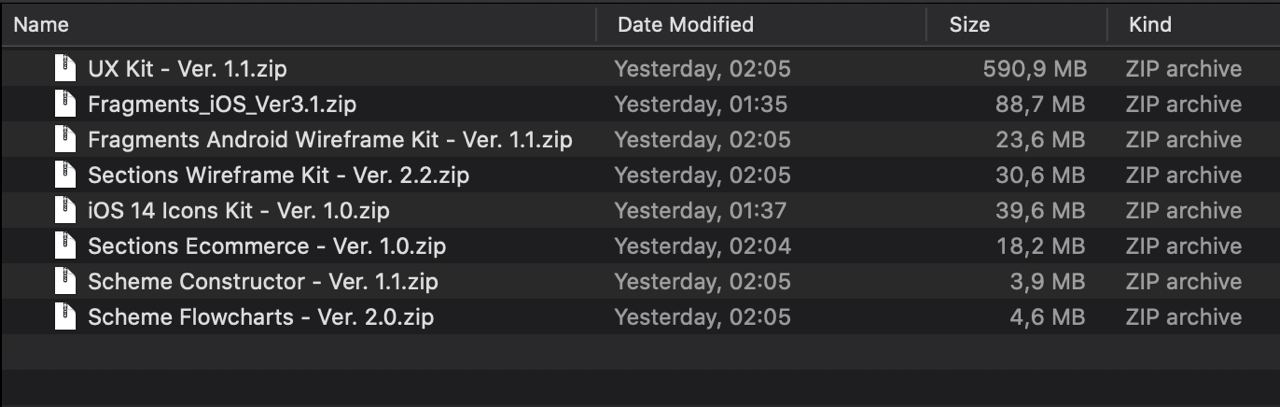Sort files by the Size column header
The height and width of the screenshot is (407, 1280).
(969, 24)
